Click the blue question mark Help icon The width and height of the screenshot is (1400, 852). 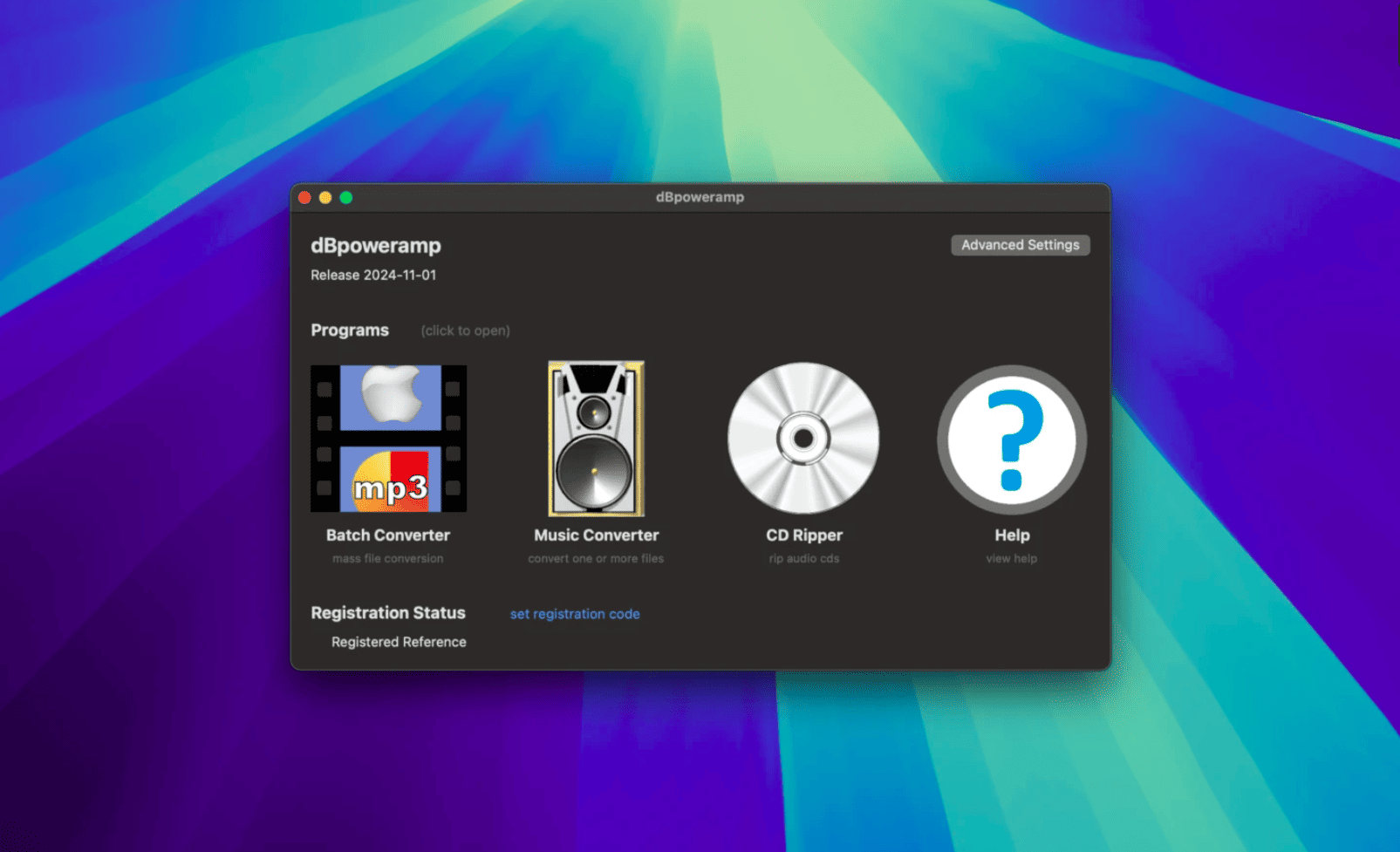1012,439
